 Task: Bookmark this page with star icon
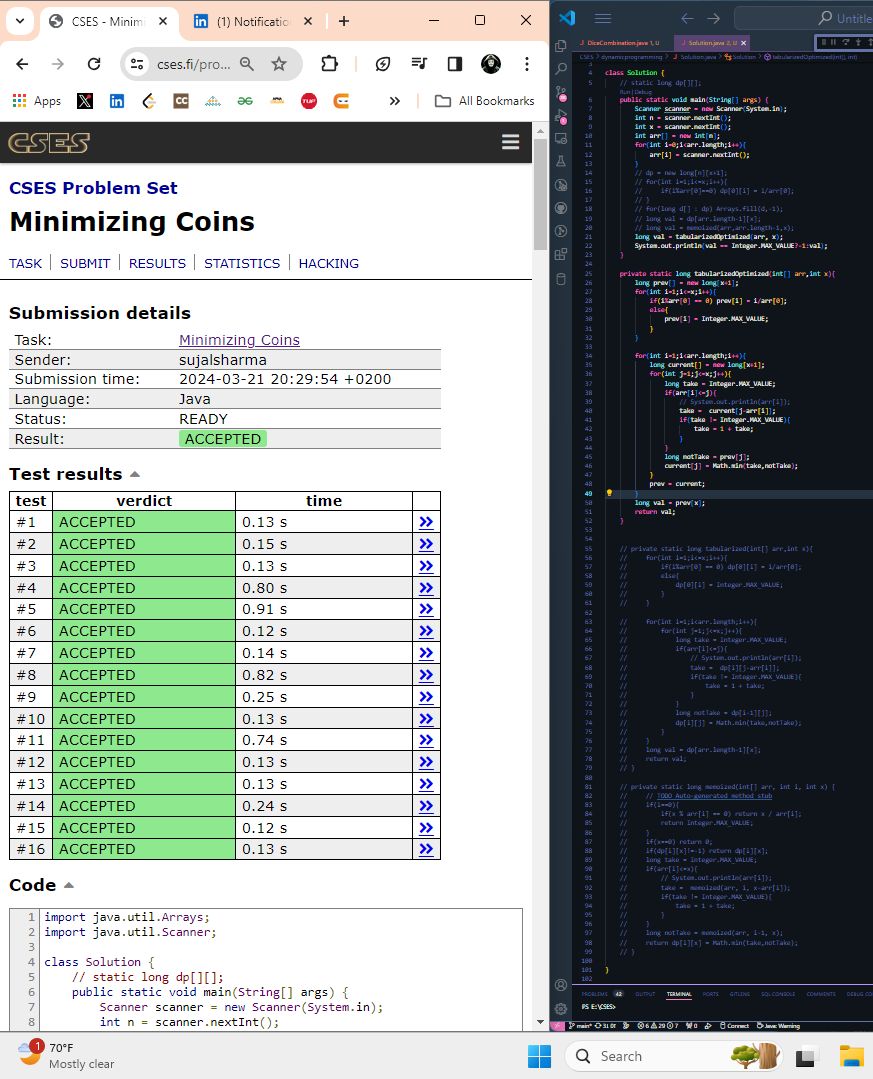pyautogui.click(x=279, y=64)
